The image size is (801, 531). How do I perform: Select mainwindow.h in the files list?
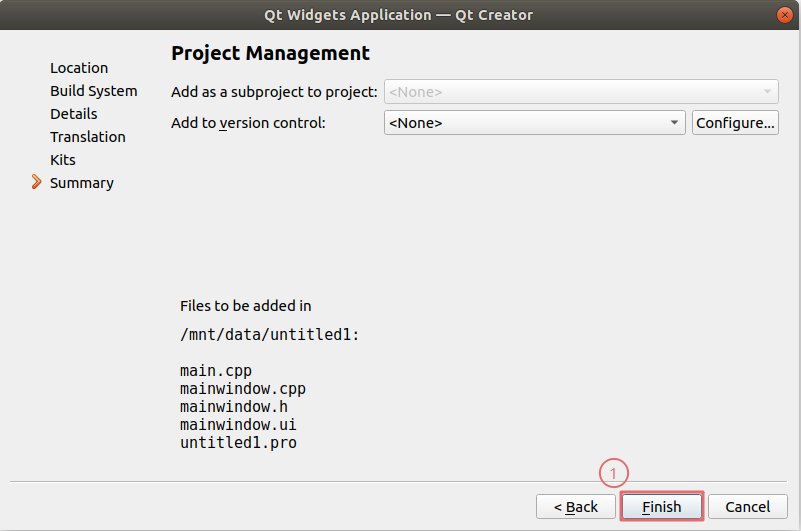[234, 407]
